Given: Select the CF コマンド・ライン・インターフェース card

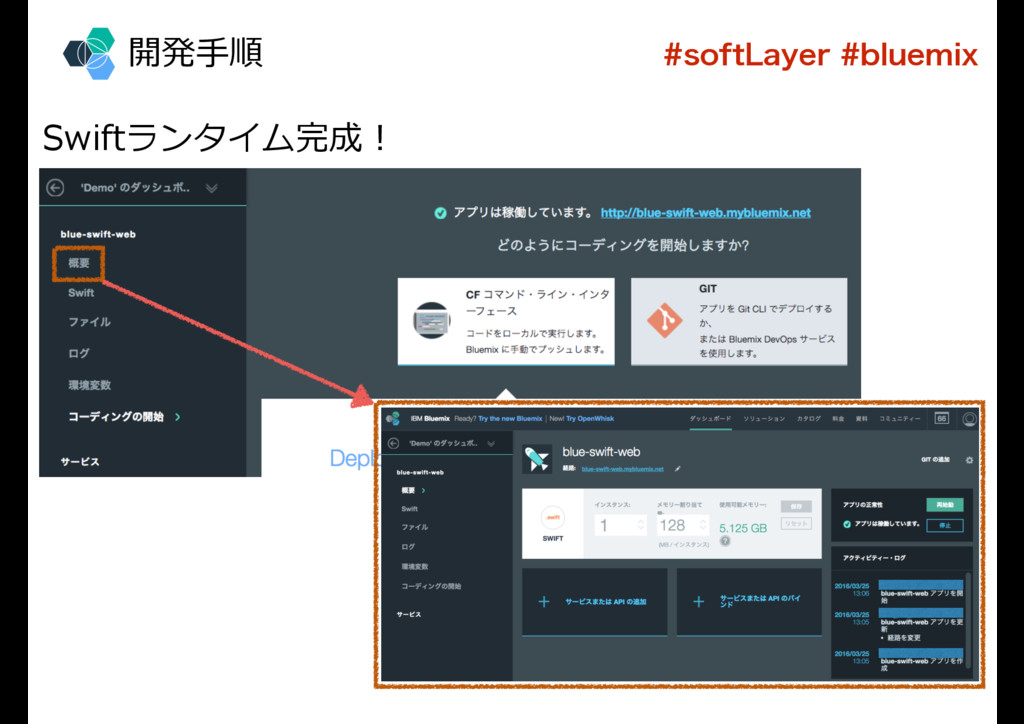Looking at the screenshot, I should click(x=506, y=321).
